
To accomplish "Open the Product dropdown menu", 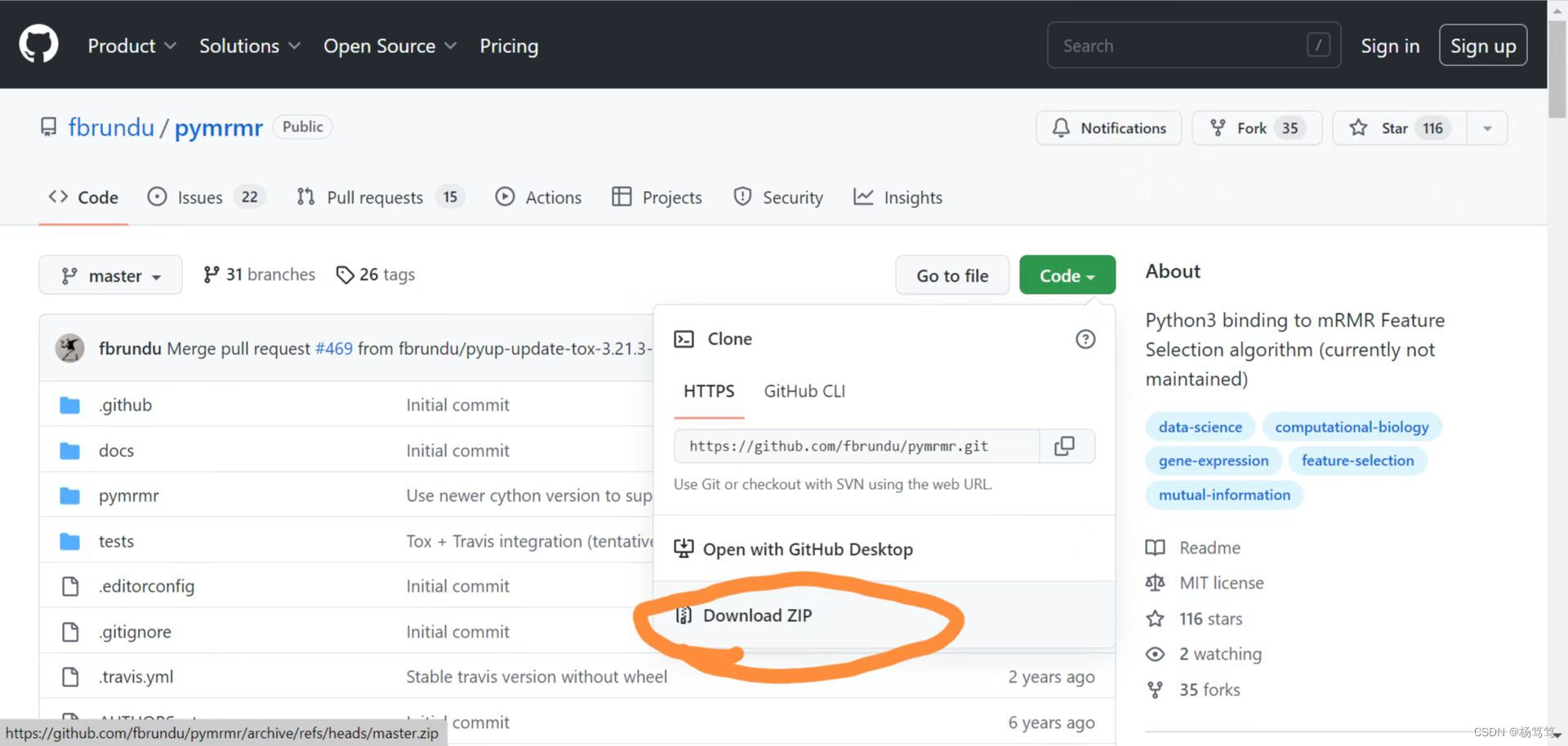I will (131, 46).
